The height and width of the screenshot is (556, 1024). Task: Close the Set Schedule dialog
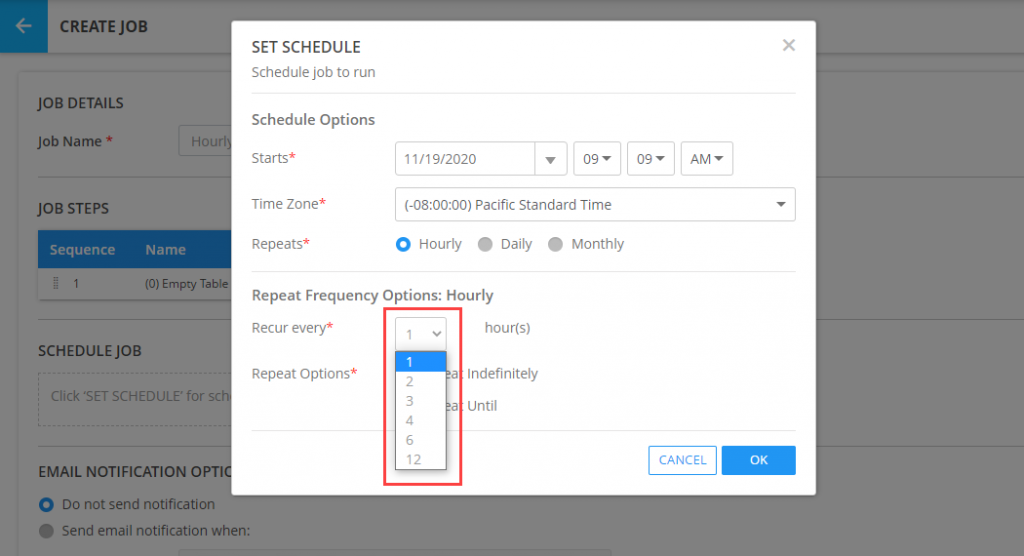788,45
